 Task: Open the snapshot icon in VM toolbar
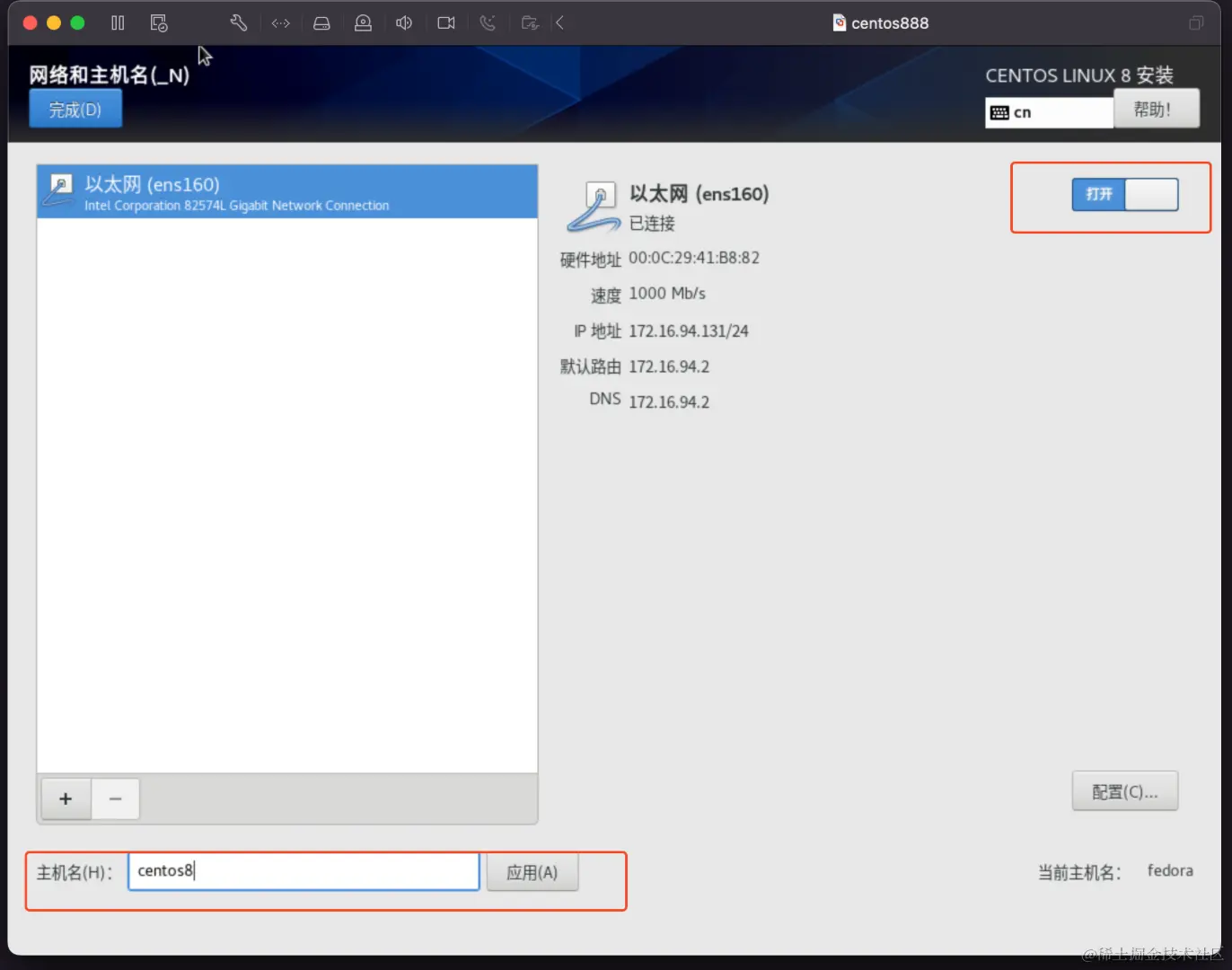pos(159,23)
